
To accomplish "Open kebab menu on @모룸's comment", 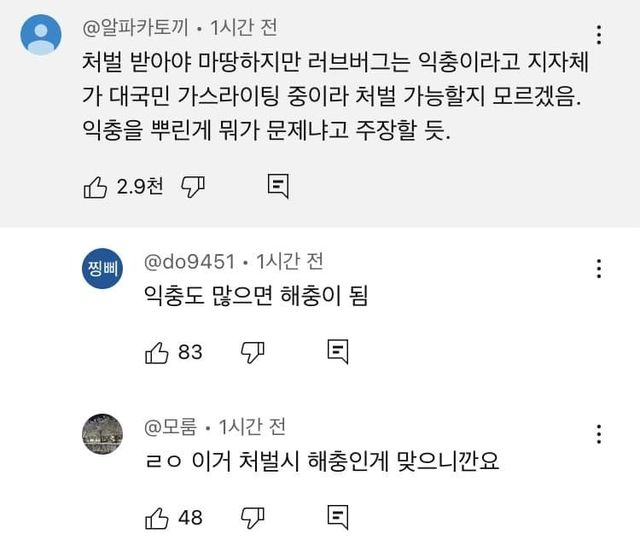I will [x=599, y=436].
